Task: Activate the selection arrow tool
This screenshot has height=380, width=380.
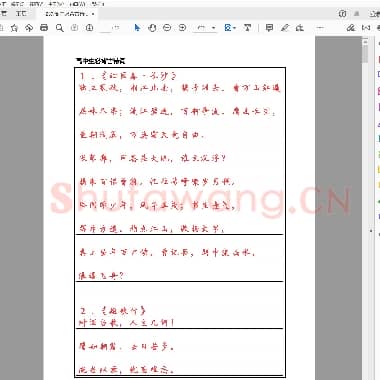Action: pyautogui.click(x=137, y=28)
